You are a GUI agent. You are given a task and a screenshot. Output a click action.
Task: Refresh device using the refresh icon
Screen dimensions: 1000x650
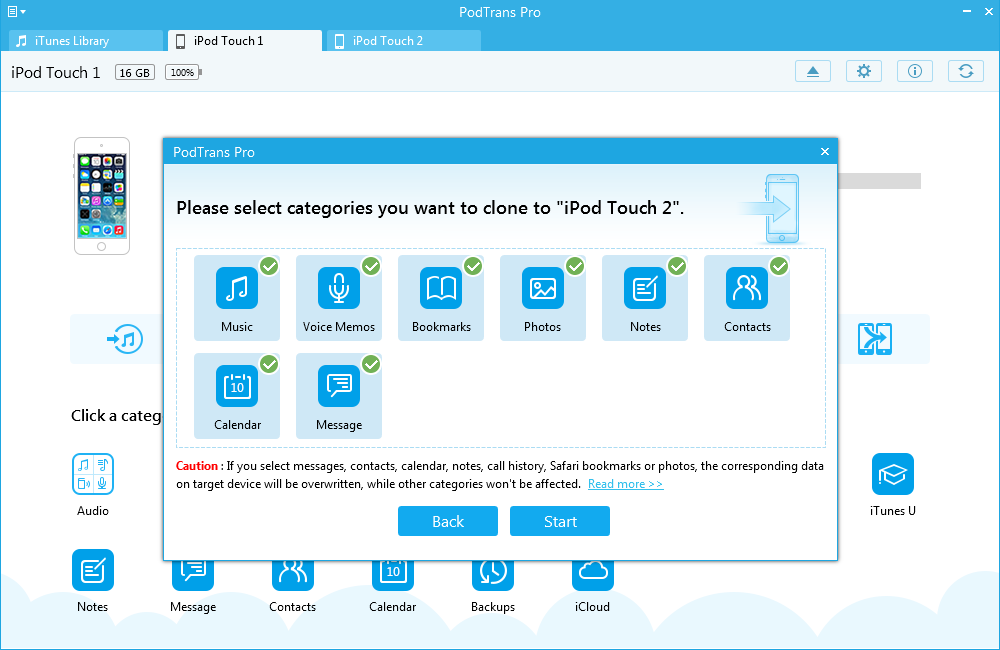(965, 71)
